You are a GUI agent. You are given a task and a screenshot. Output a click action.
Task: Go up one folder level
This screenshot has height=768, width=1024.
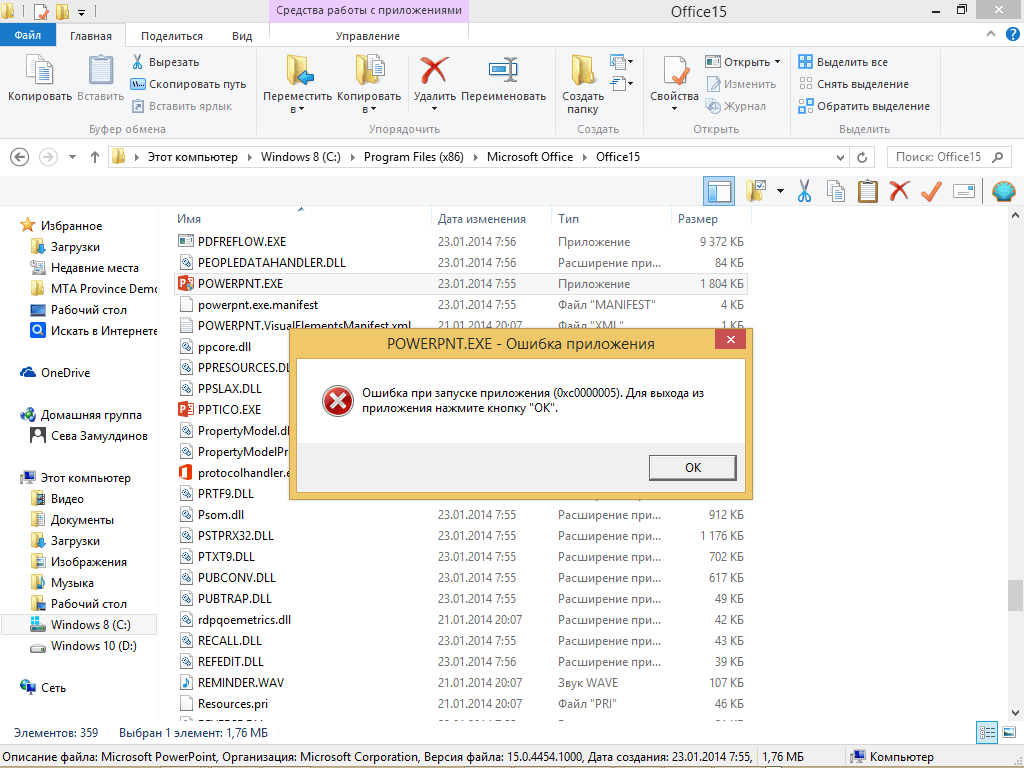tap(95, 157)
